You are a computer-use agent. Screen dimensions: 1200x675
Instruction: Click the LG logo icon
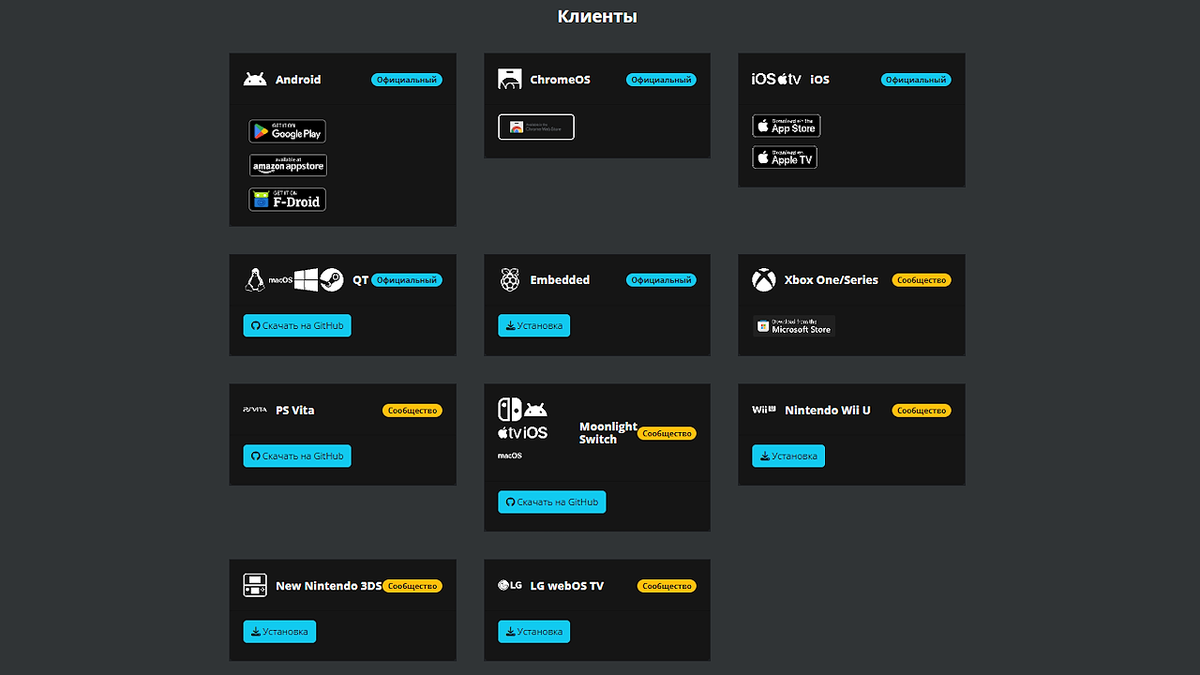[510, 586]
